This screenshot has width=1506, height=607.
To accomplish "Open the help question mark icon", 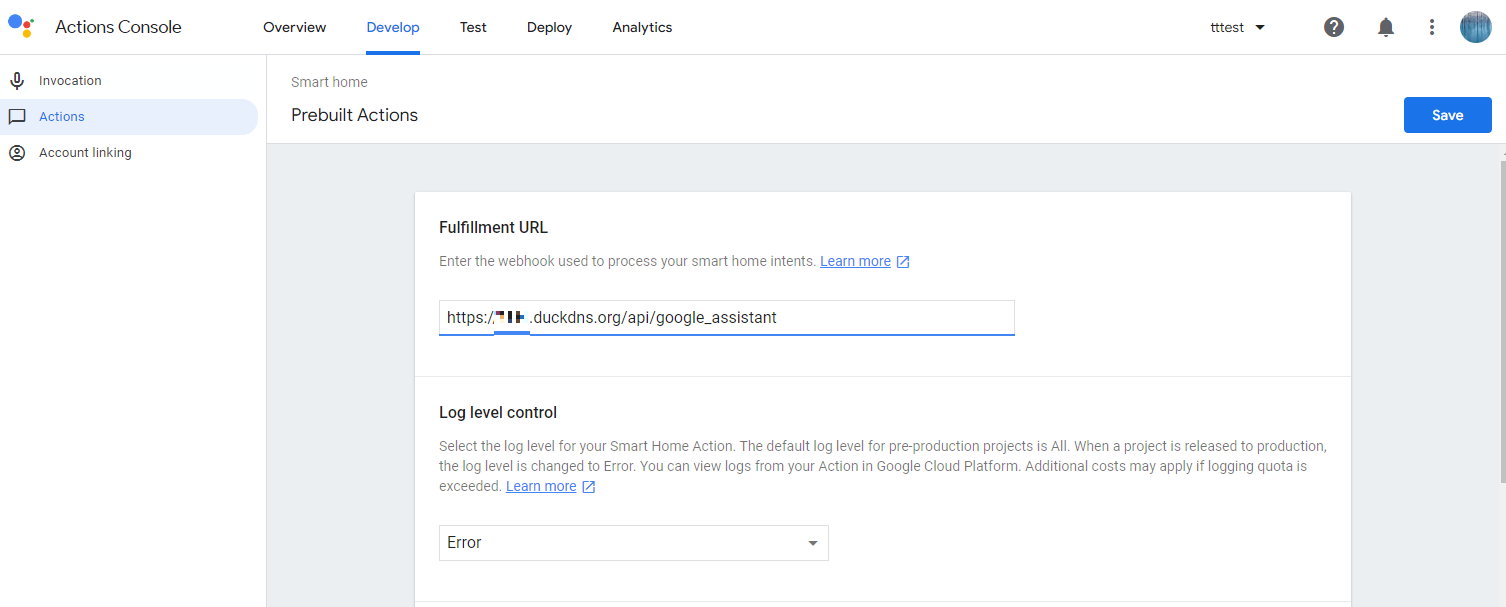I will (1334, 27).
